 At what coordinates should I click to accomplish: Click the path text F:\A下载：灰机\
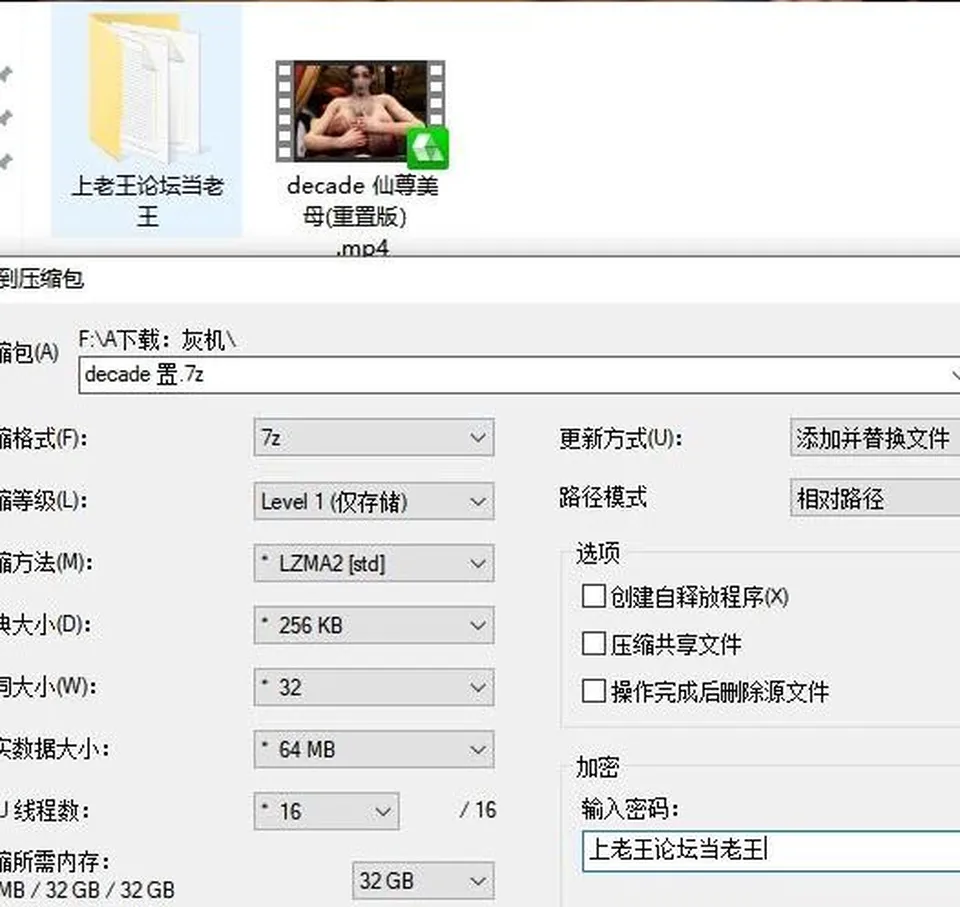click(157, 339)
